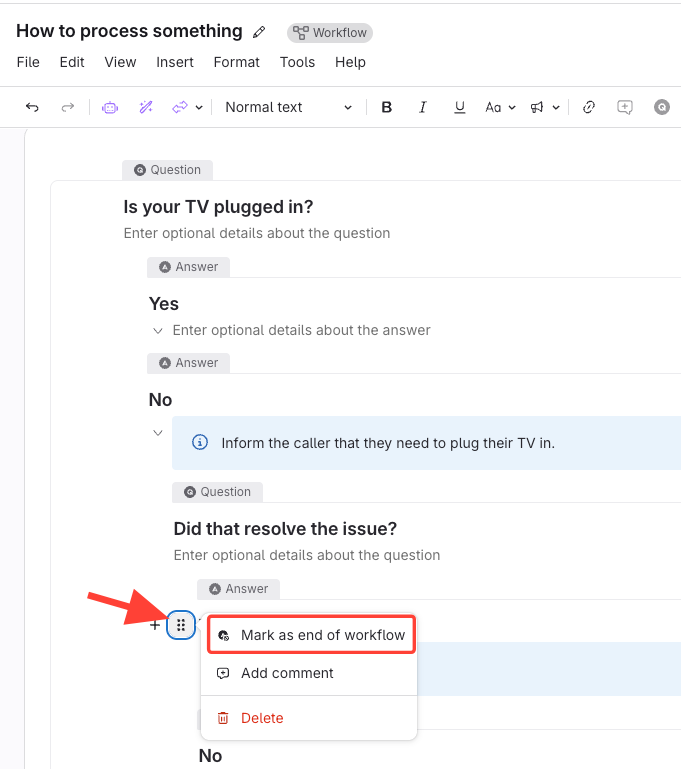Click the magic wand icon
Image resolution: width=681 pixels, height=769 pixels.
tap(146, 107)
